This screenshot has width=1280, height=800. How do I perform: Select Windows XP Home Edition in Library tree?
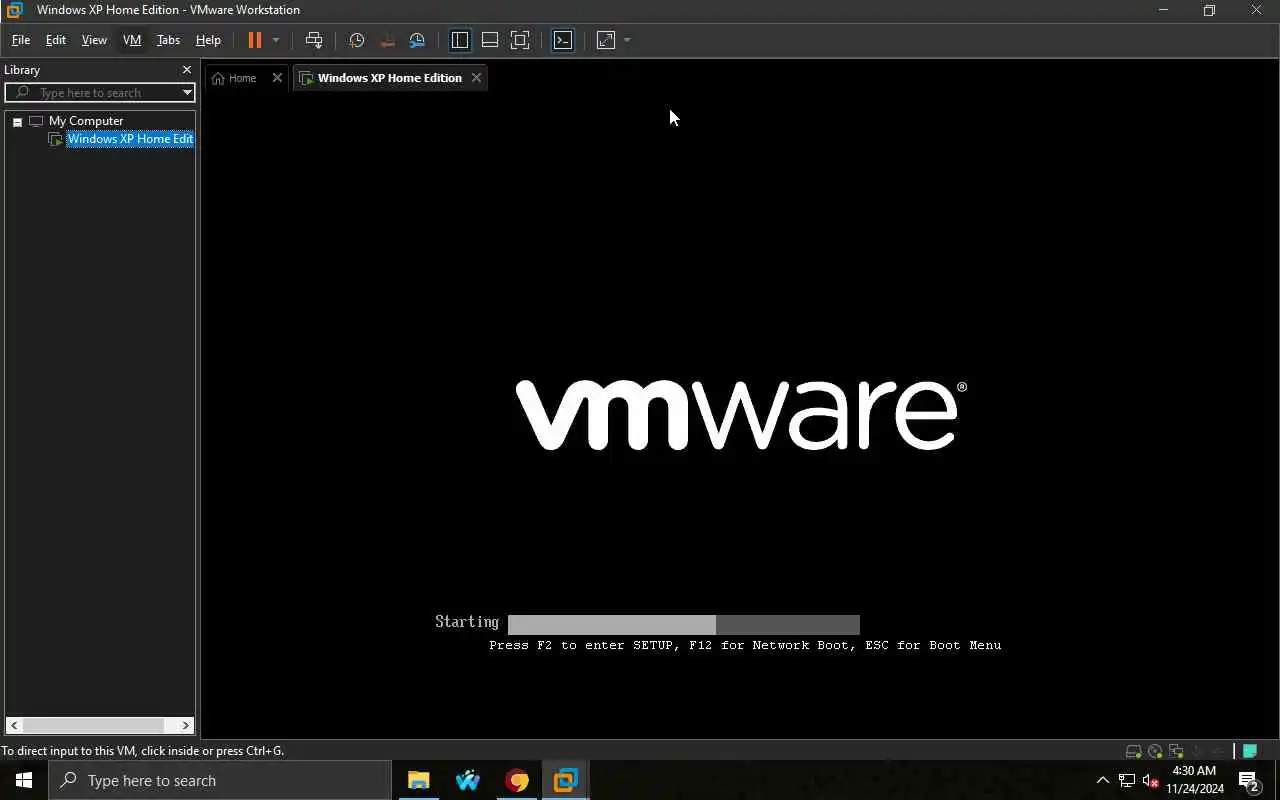point(130,139)
